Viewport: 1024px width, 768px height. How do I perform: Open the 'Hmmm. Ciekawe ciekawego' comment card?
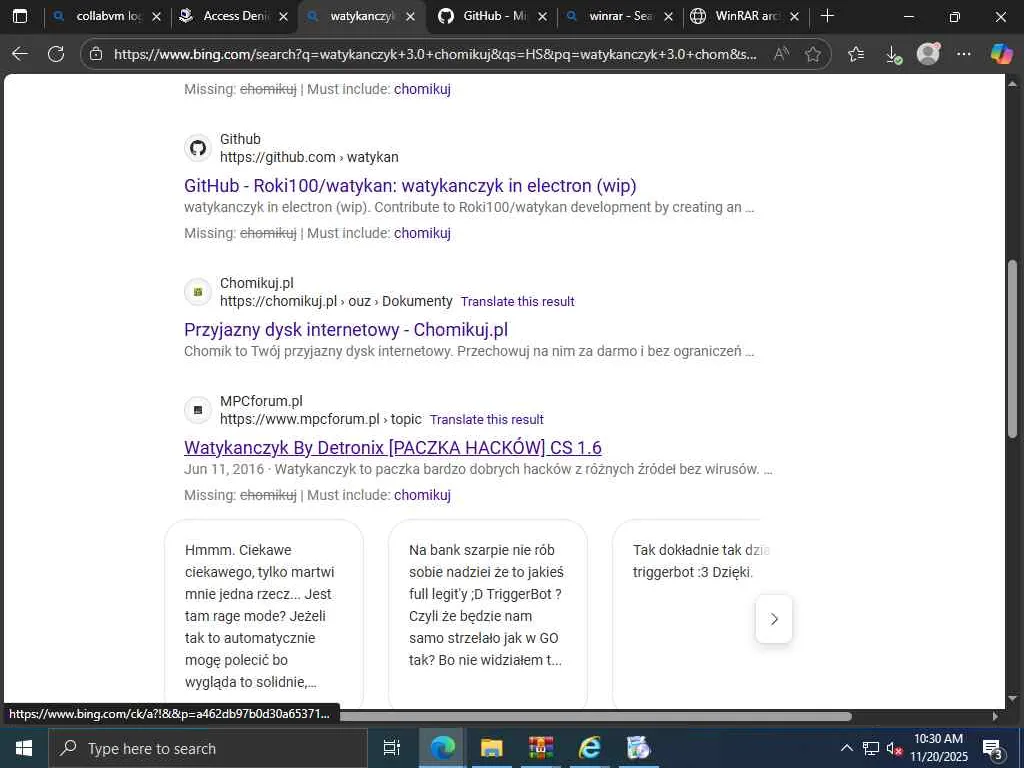pos(263,614)
